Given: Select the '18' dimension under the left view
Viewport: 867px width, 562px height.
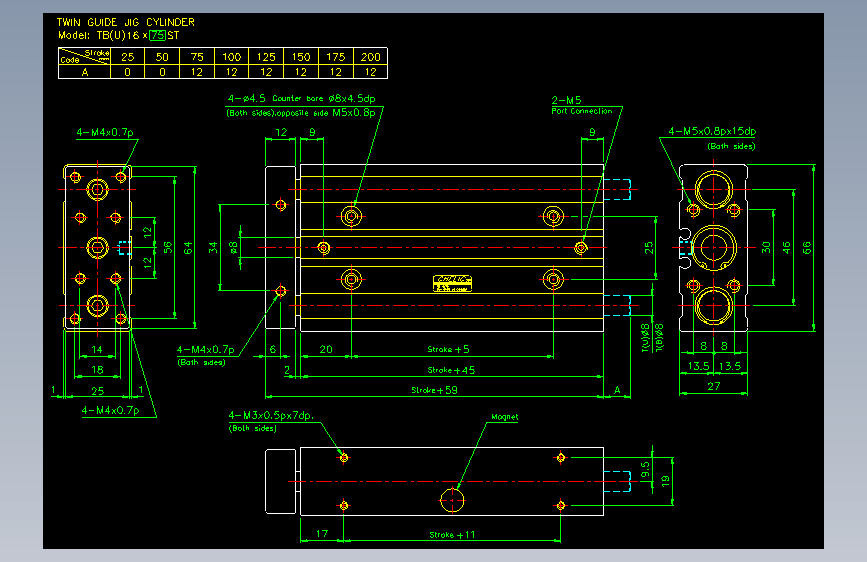Looking at the screenshot, I should coord(97,370).
